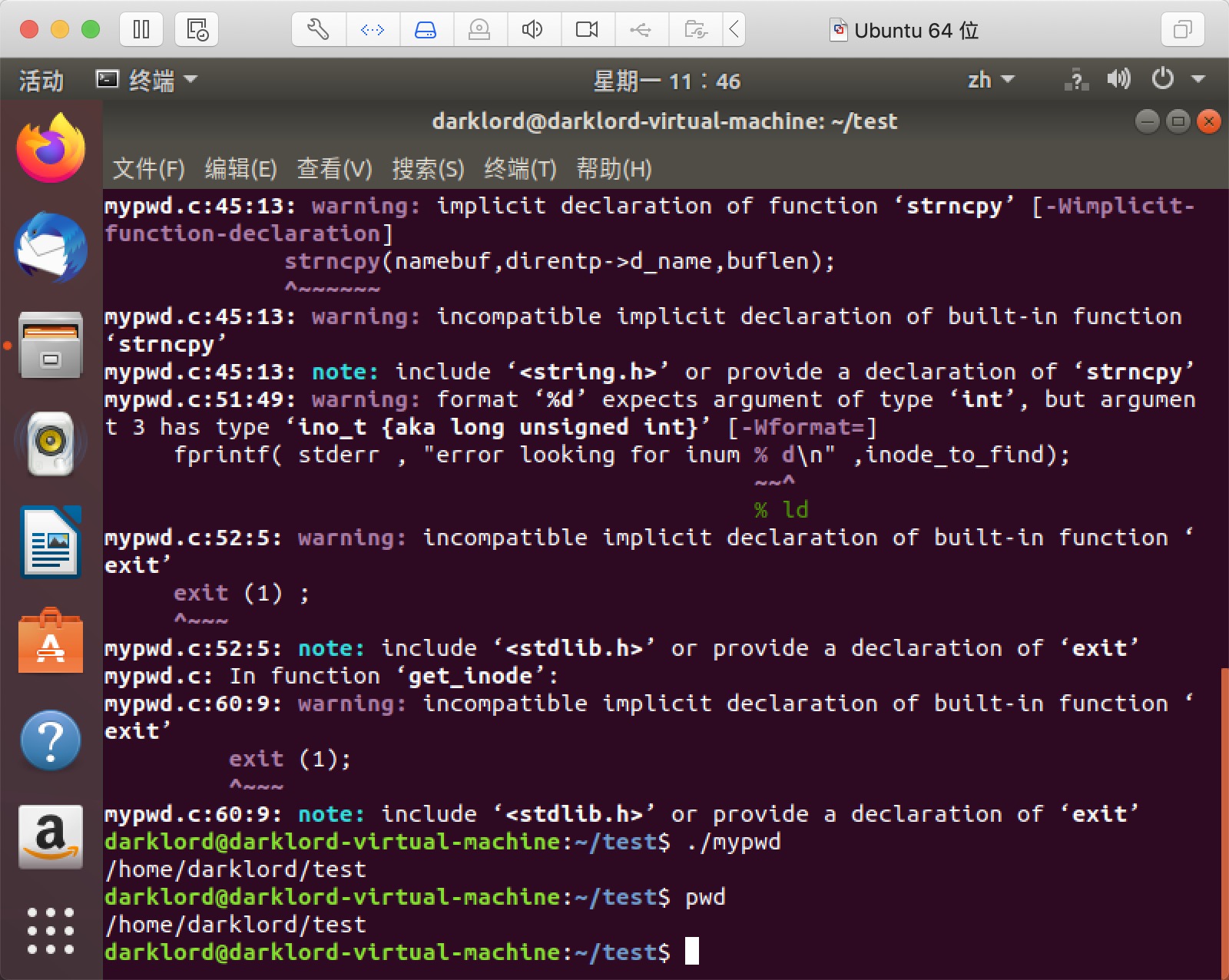
Task: Open Amazon launcher in the dock
Action: (51, 837)
